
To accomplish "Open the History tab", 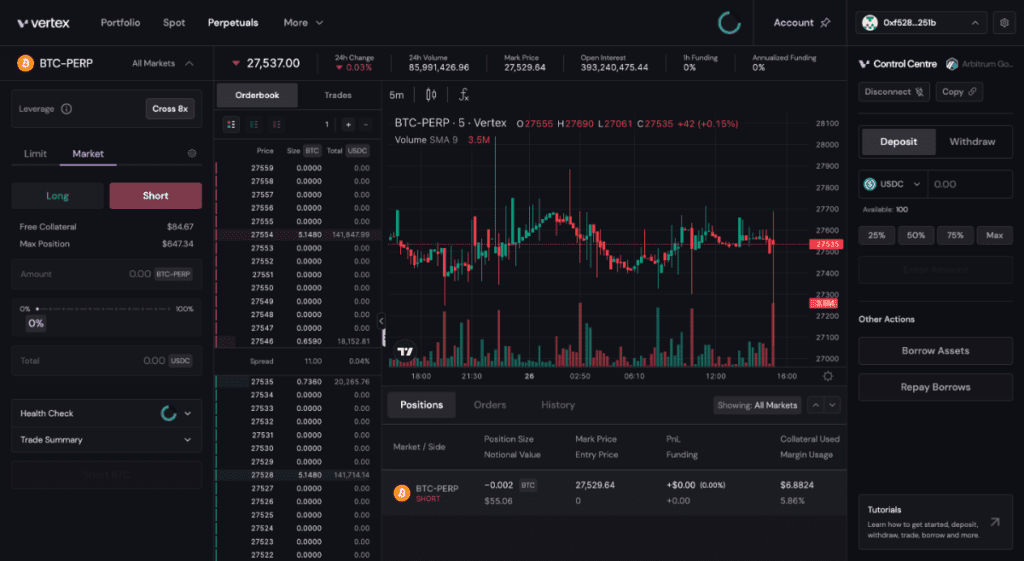I will point(558,405).
